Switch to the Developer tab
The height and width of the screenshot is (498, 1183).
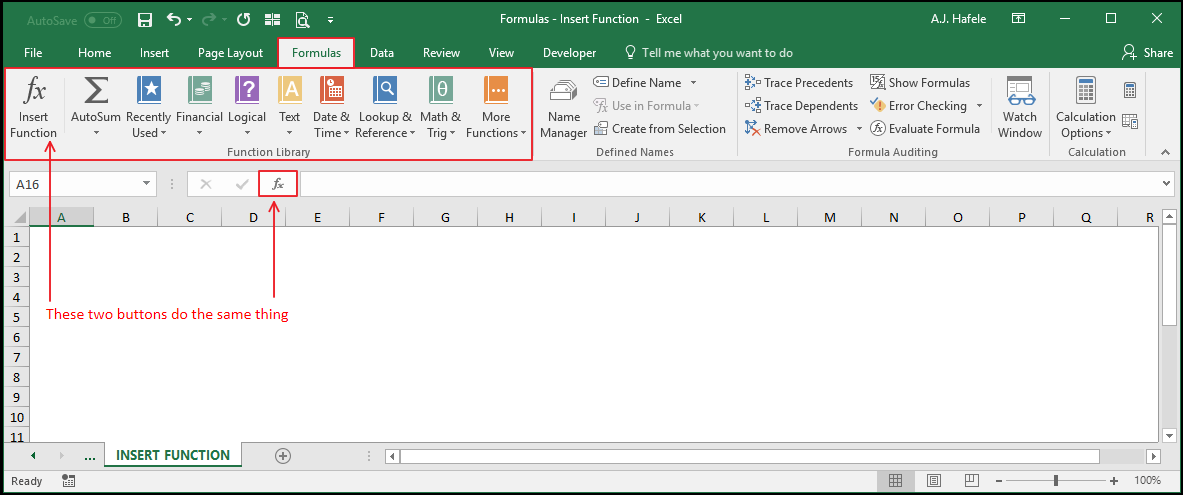click(570, 53)
